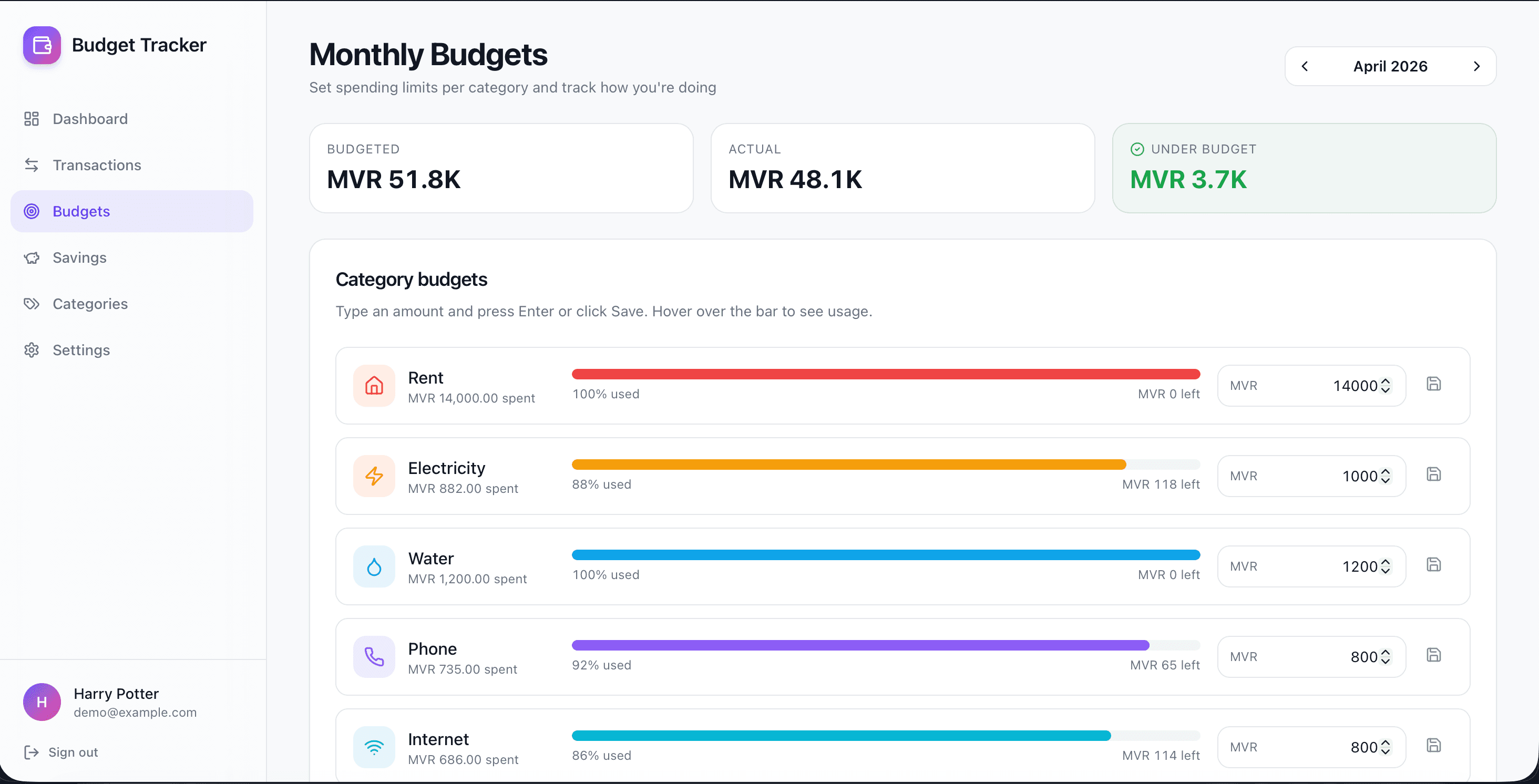Image resolution: width=1539 pixels, height=784 pixels.
Task: Save the Rent budget
Action: [x=1434, y=384]
